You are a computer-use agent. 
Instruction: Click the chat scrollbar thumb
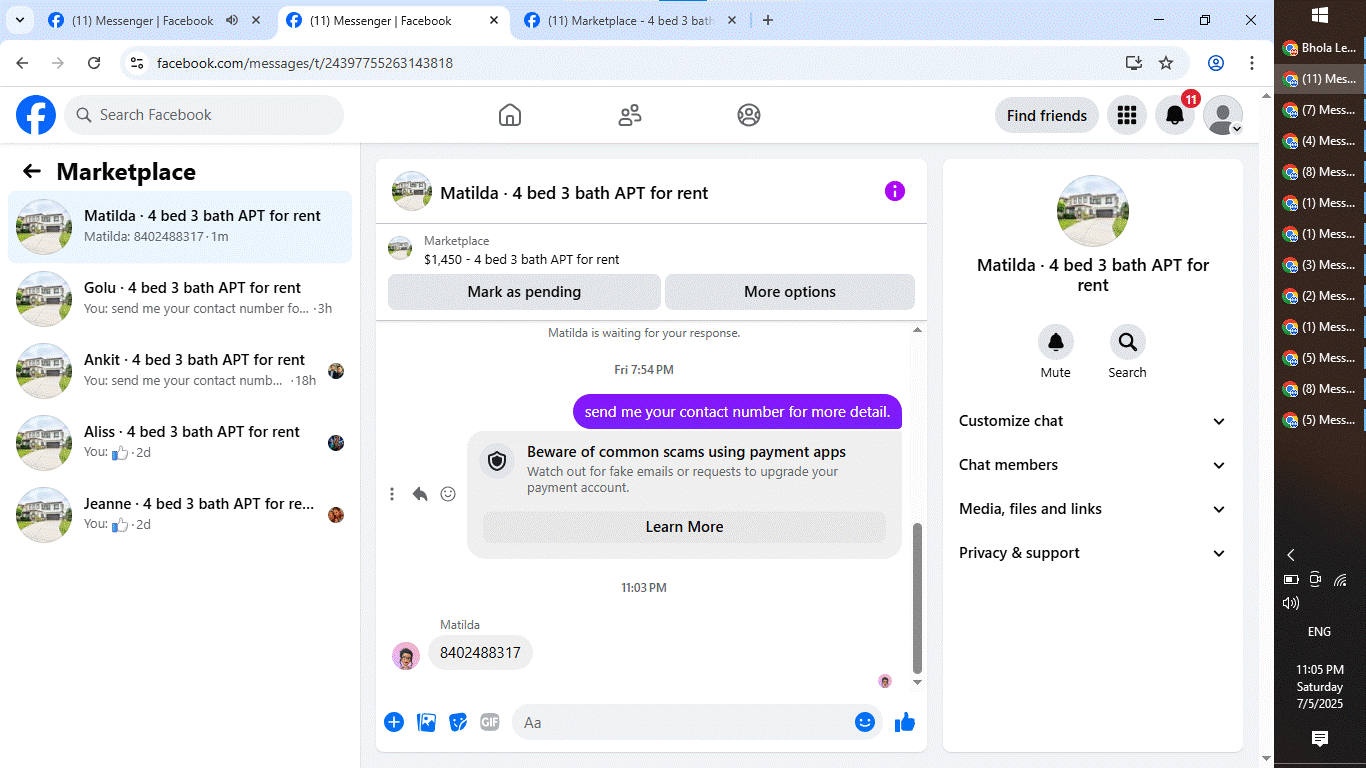click(x=918, y=597)
